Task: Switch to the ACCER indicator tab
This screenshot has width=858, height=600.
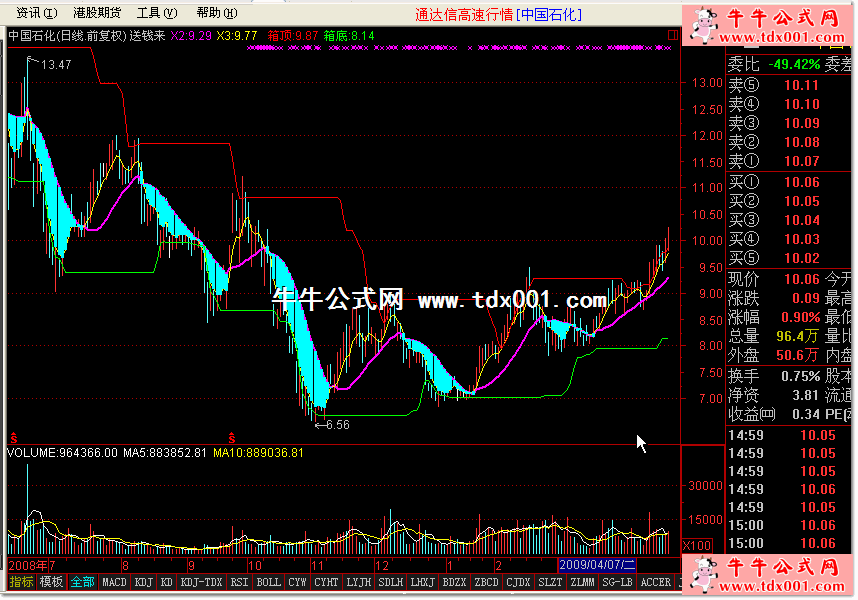Action: pos(656,582)
